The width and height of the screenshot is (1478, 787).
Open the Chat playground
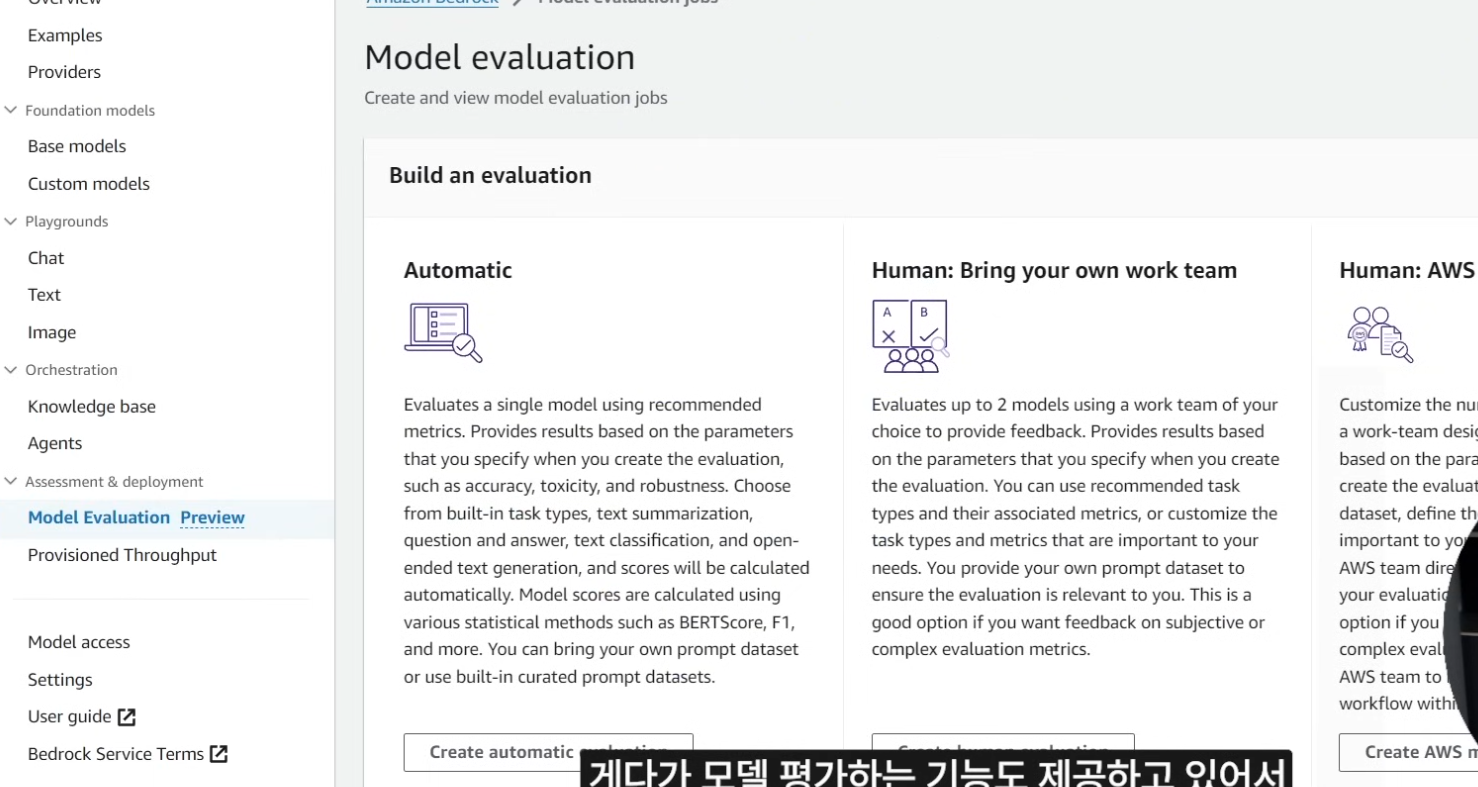(x=46, y=258)
